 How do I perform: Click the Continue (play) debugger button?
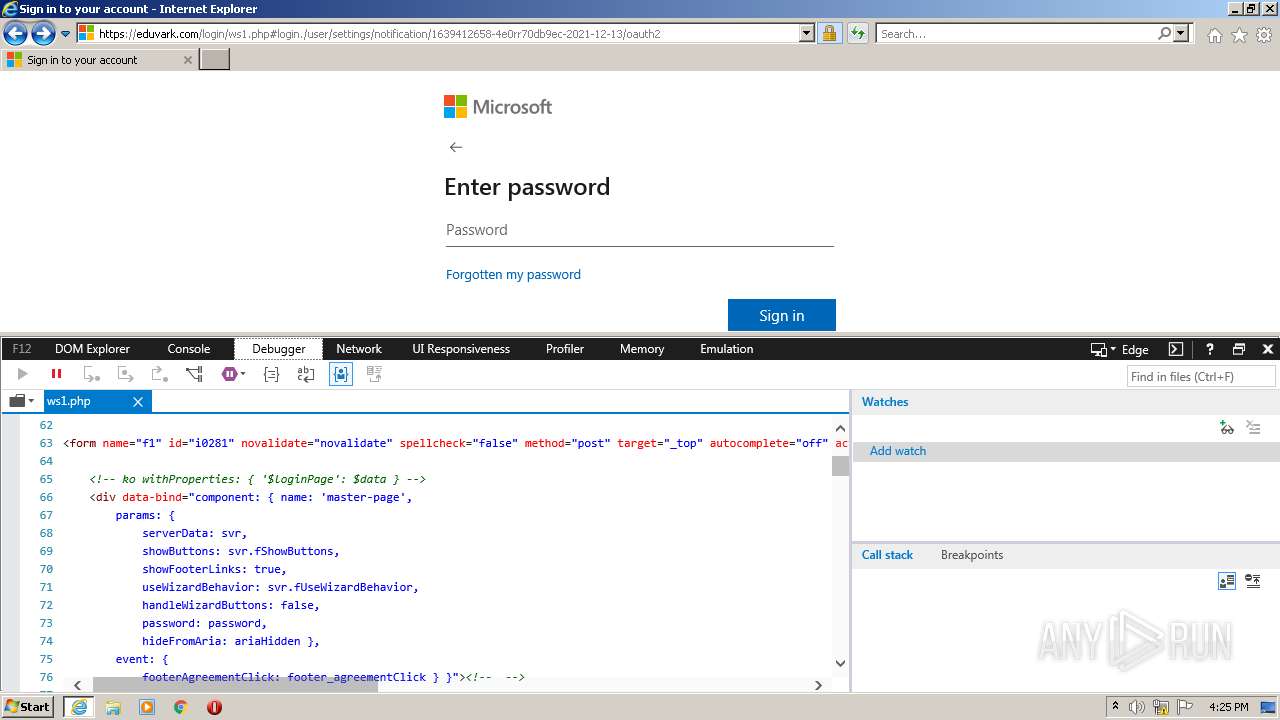22,374
